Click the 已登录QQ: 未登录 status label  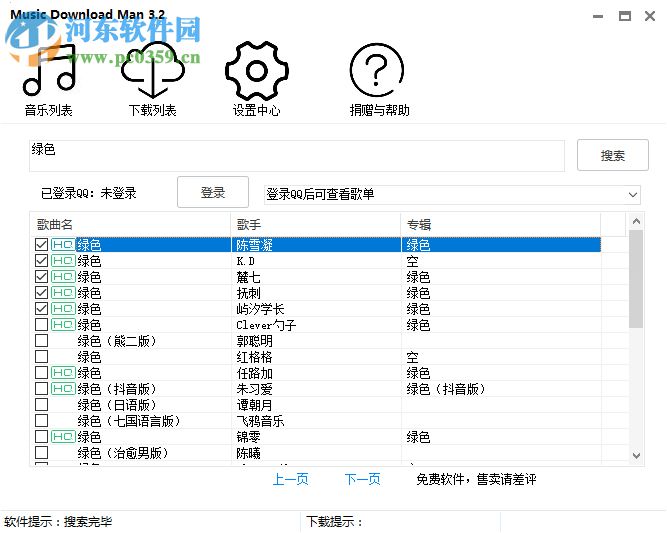pos(89,194)
